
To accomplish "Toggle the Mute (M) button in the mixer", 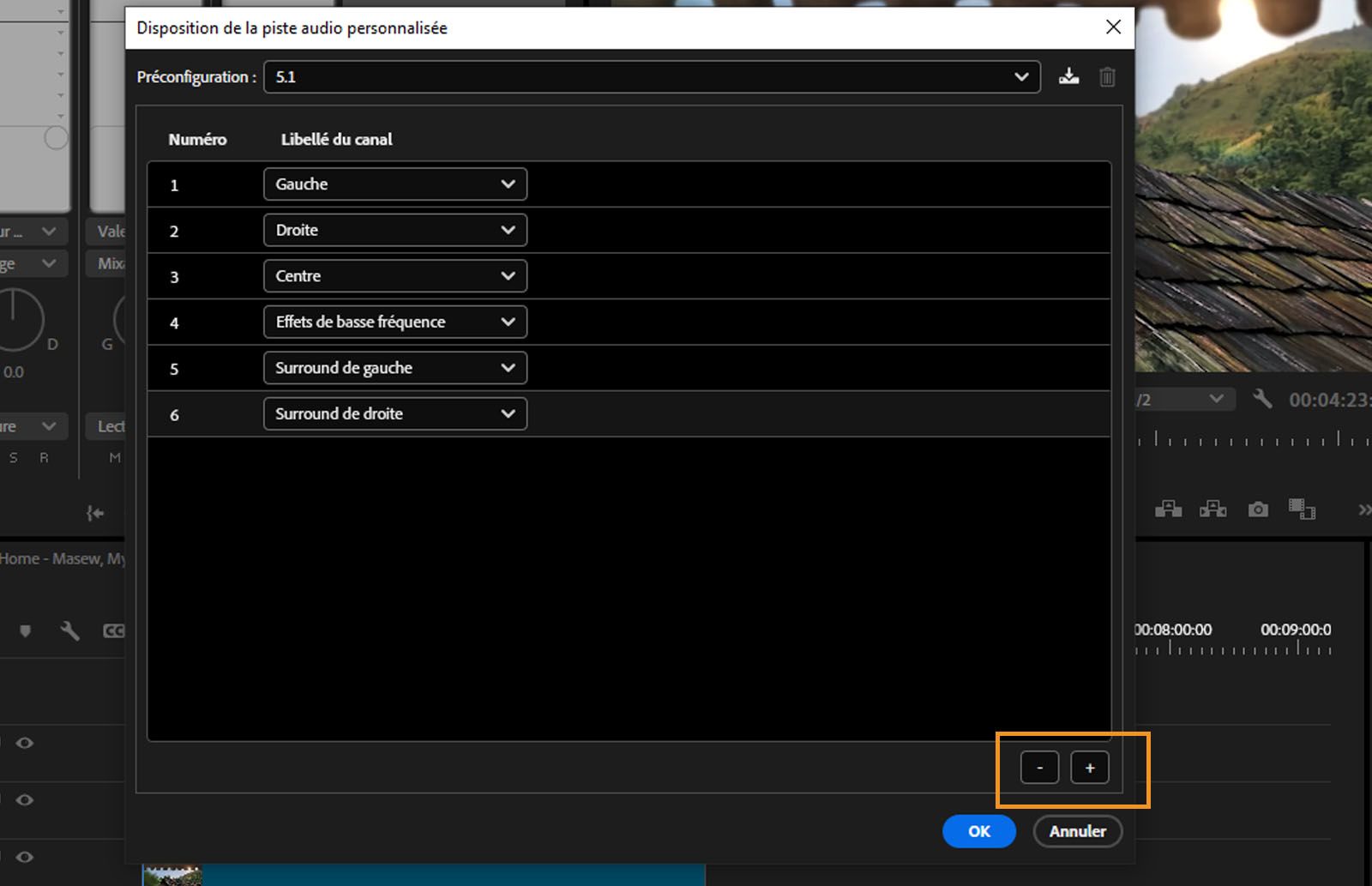I will coord(115,458).
